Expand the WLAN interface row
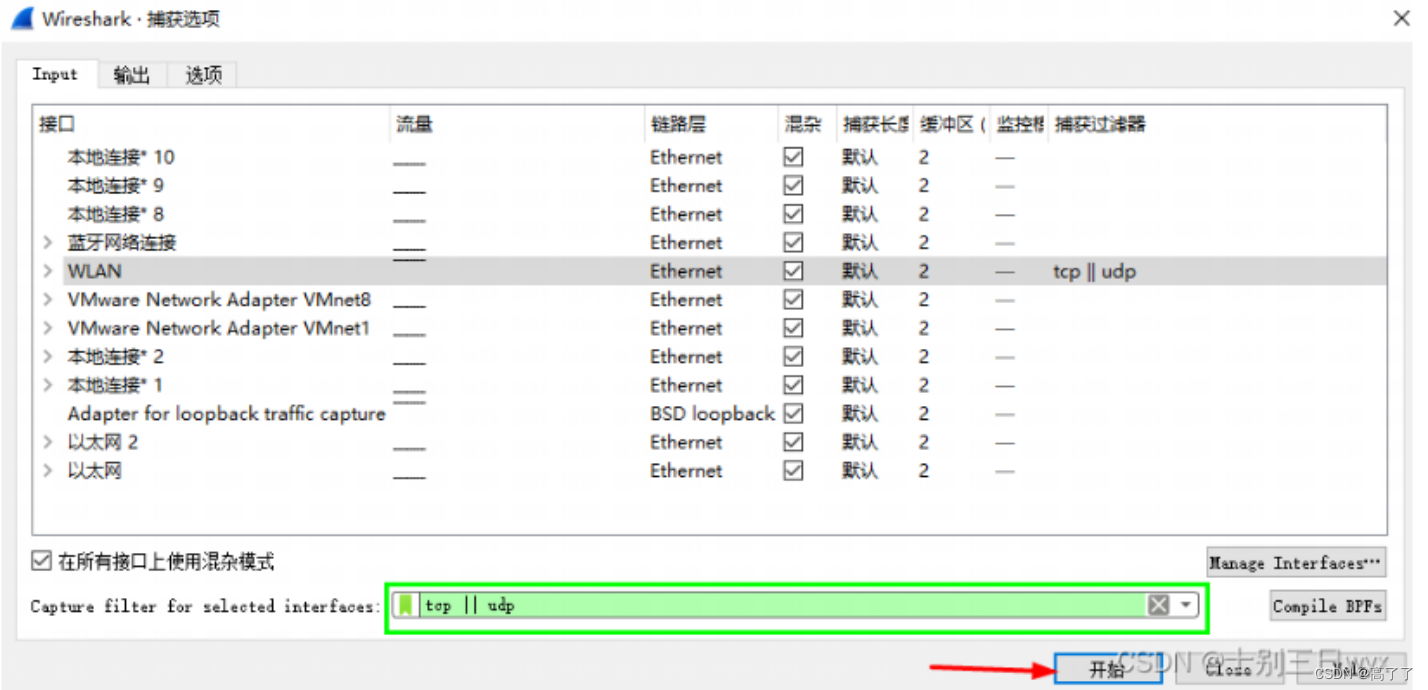Image resolution: width=1428 pixels, height=690 pixels. pyautogui.click(x=48, y=271)
